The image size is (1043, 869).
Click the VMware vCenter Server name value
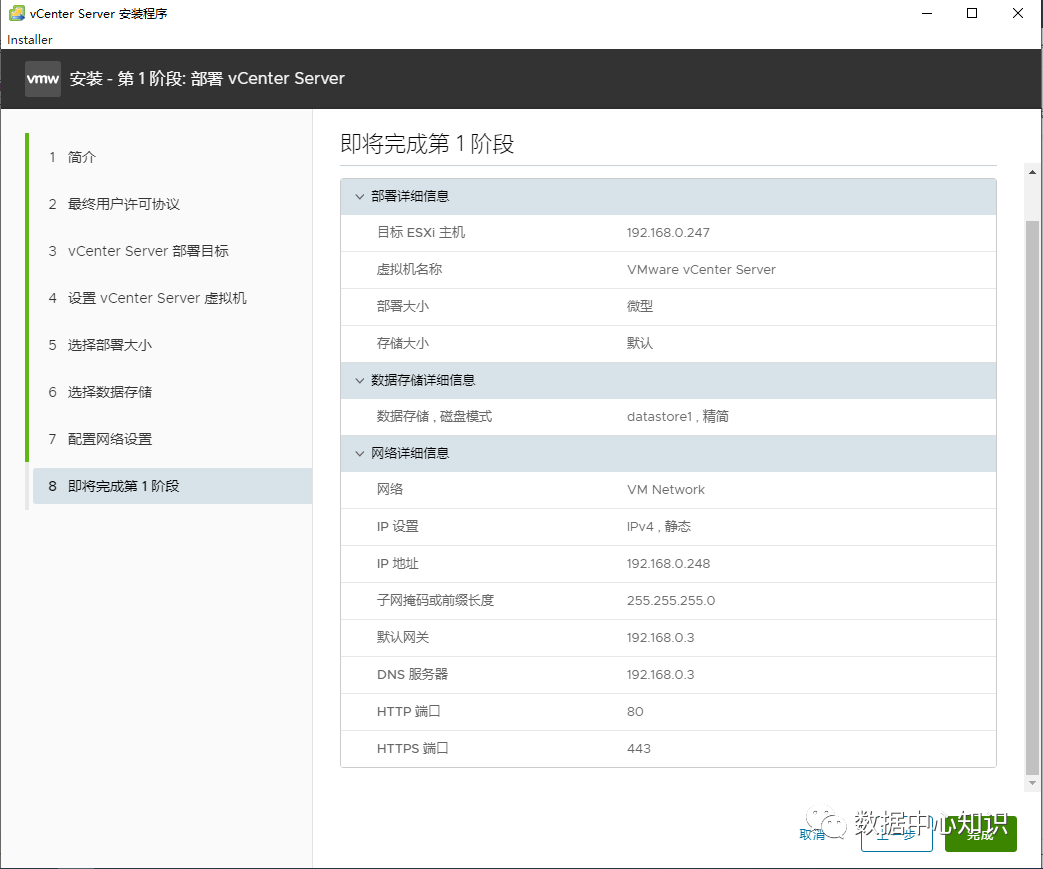pos(701,269)
